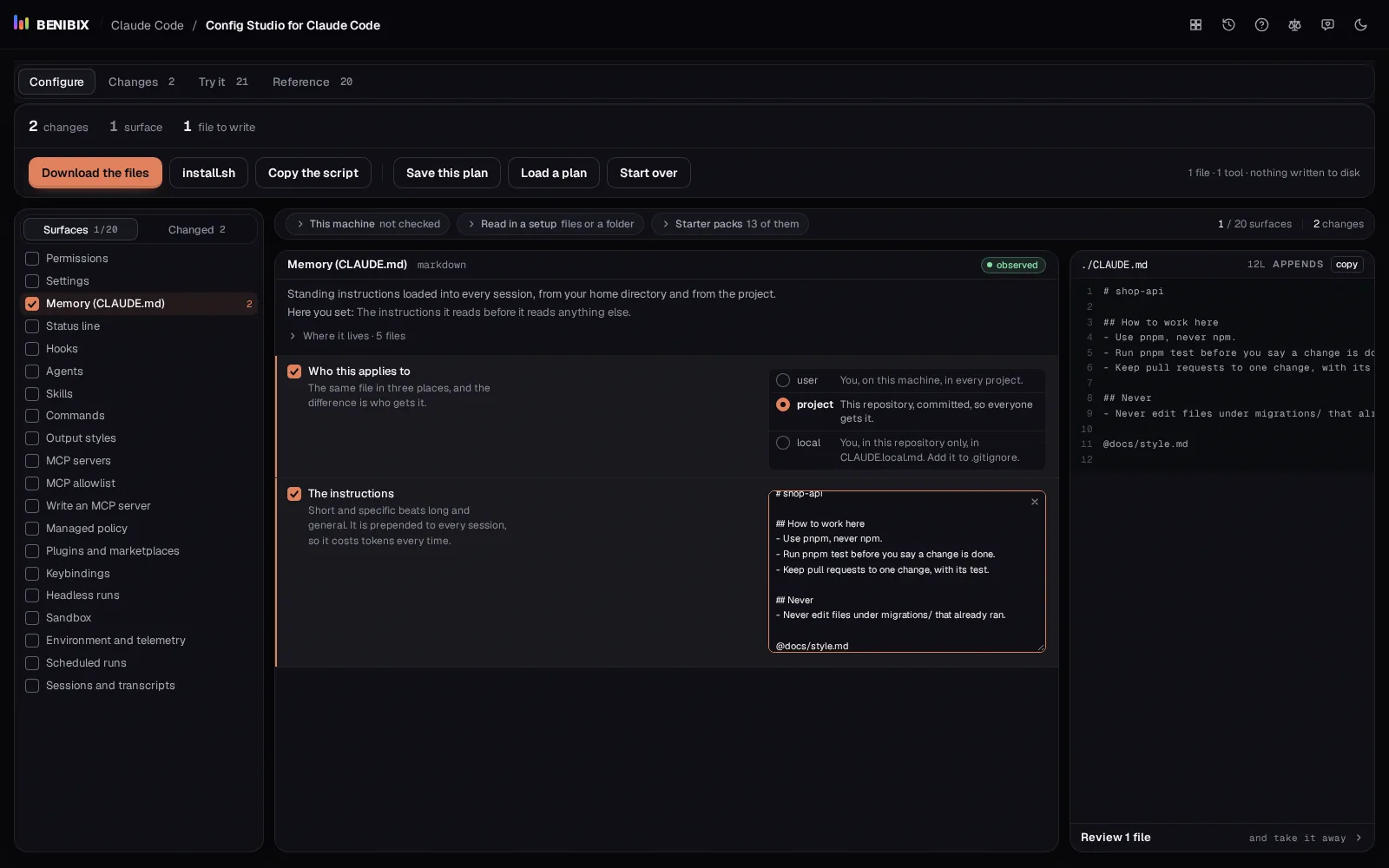Click 'Download the files' button
This screenshot has width=1389, height=868.
[x=95, y=173]
